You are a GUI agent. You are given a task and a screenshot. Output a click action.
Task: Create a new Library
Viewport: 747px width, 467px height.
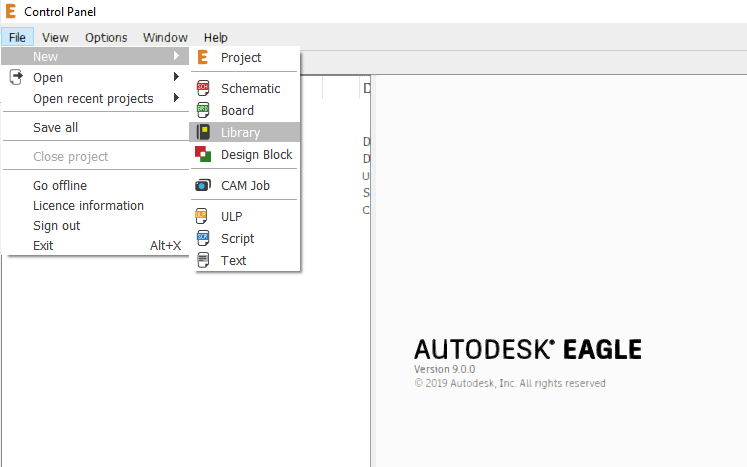coord(245,132)
